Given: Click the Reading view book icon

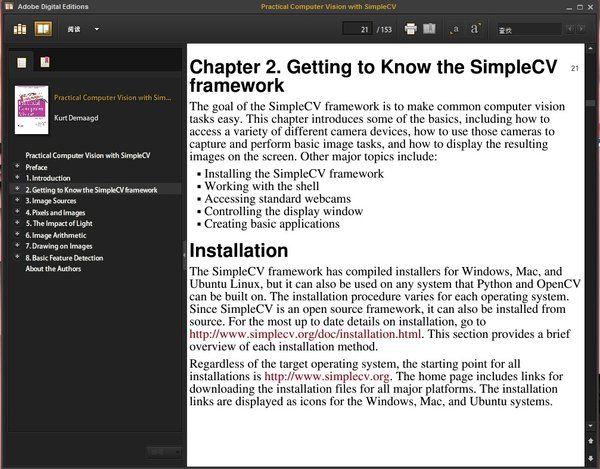Looking at the screenshot, I should point(42,29).
